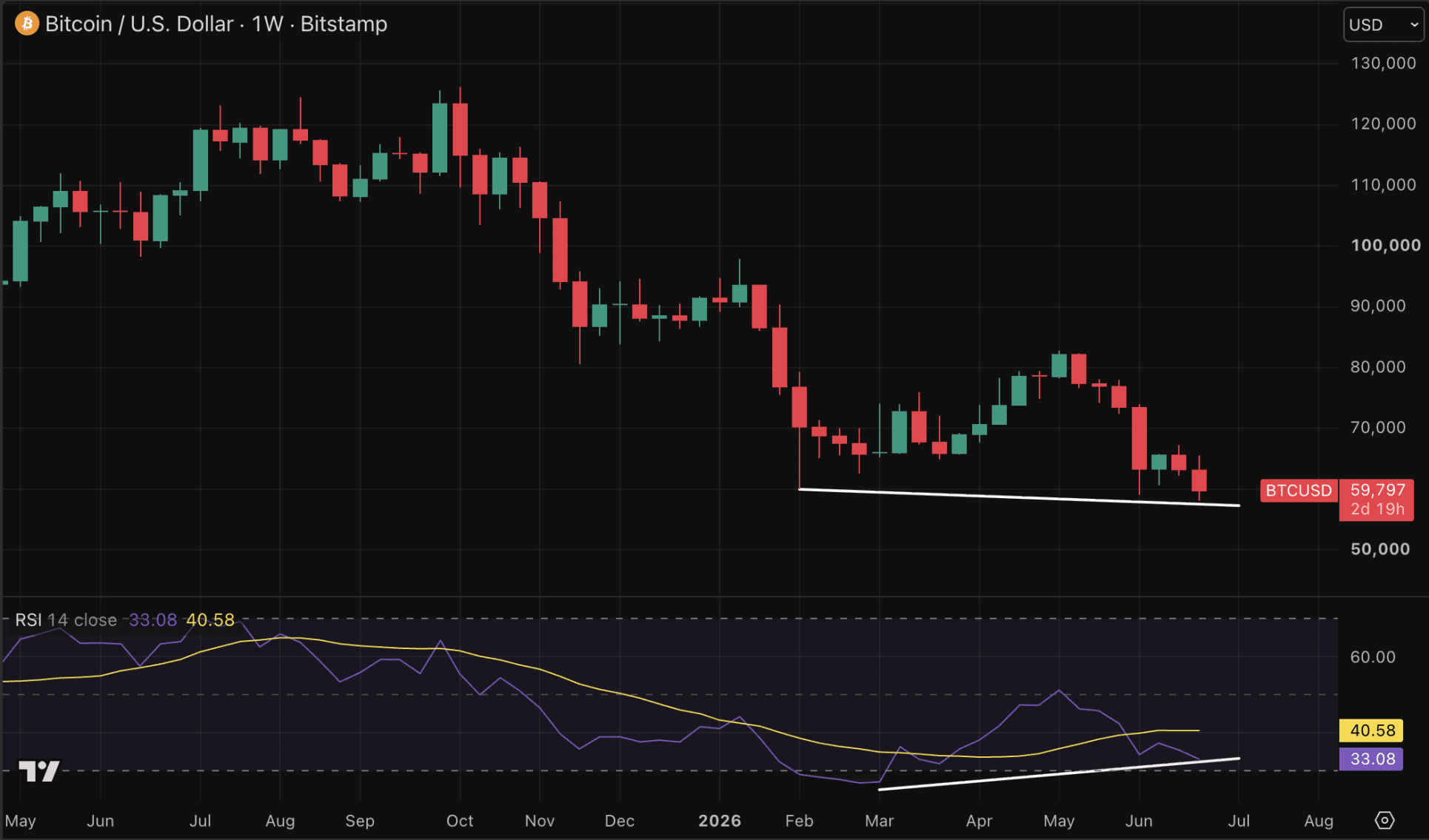Click the 70,000 price axis label

[x=1378, y=427]
